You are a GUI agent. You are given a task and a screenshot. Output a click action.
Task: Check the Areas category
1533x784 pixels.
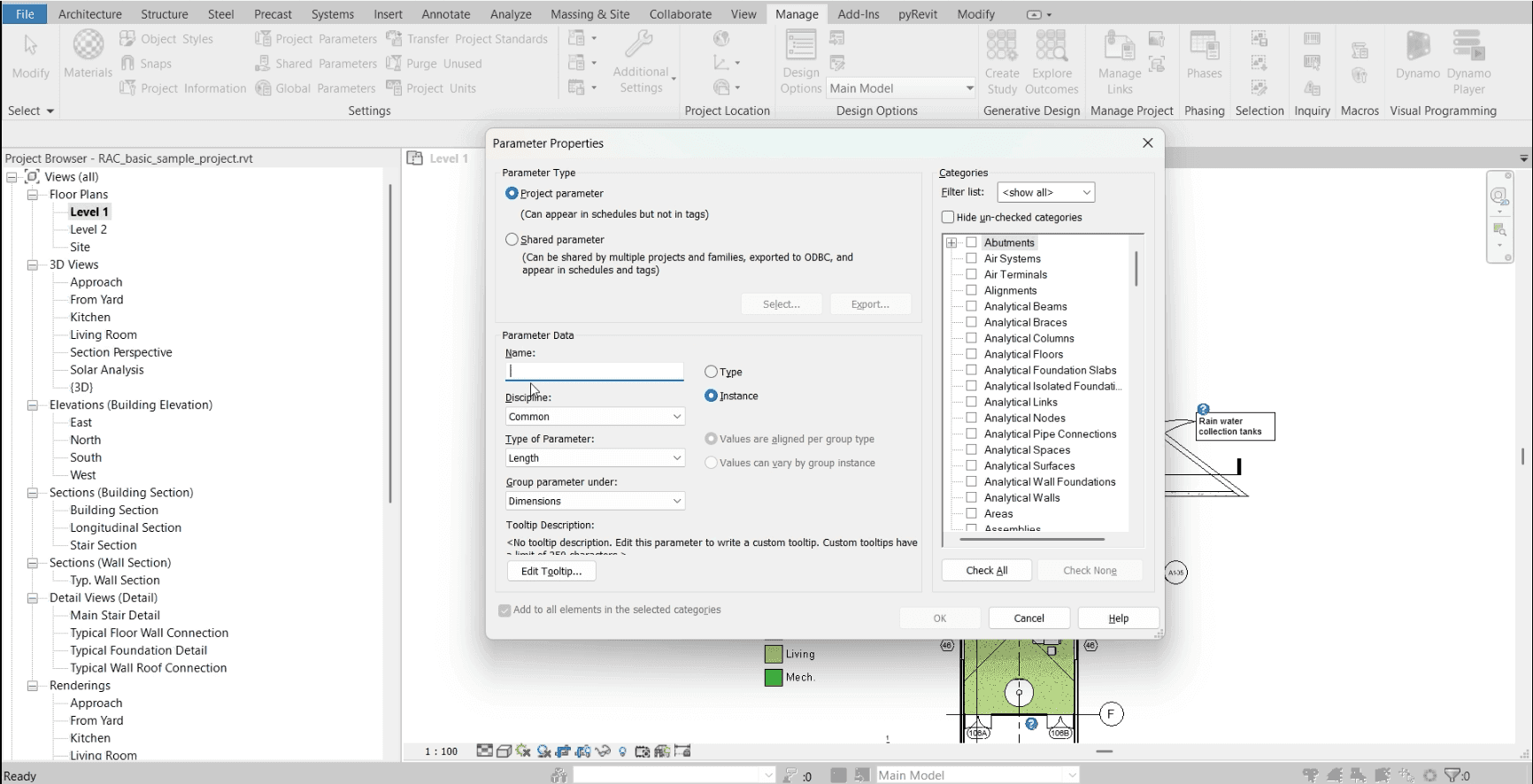pyautogui.click(x=971, y=513)
